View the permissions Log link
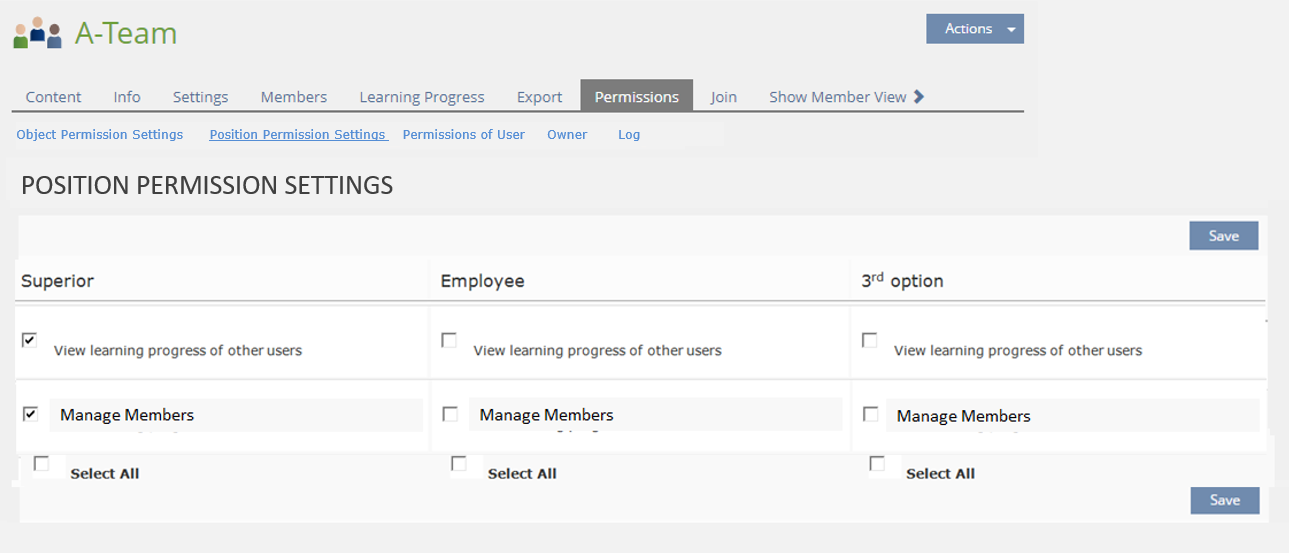The width and height of the screenshot is (1289, 553). (628, 134)
